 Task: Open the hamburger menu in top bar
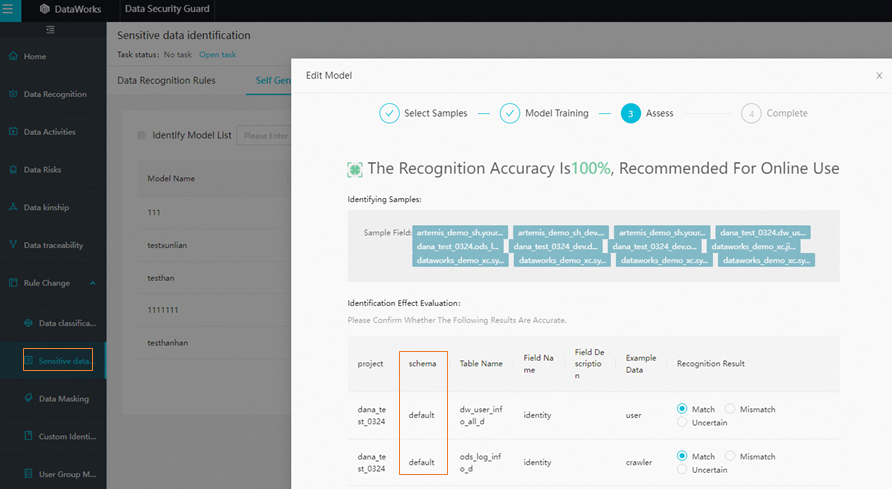click(8, 9)
